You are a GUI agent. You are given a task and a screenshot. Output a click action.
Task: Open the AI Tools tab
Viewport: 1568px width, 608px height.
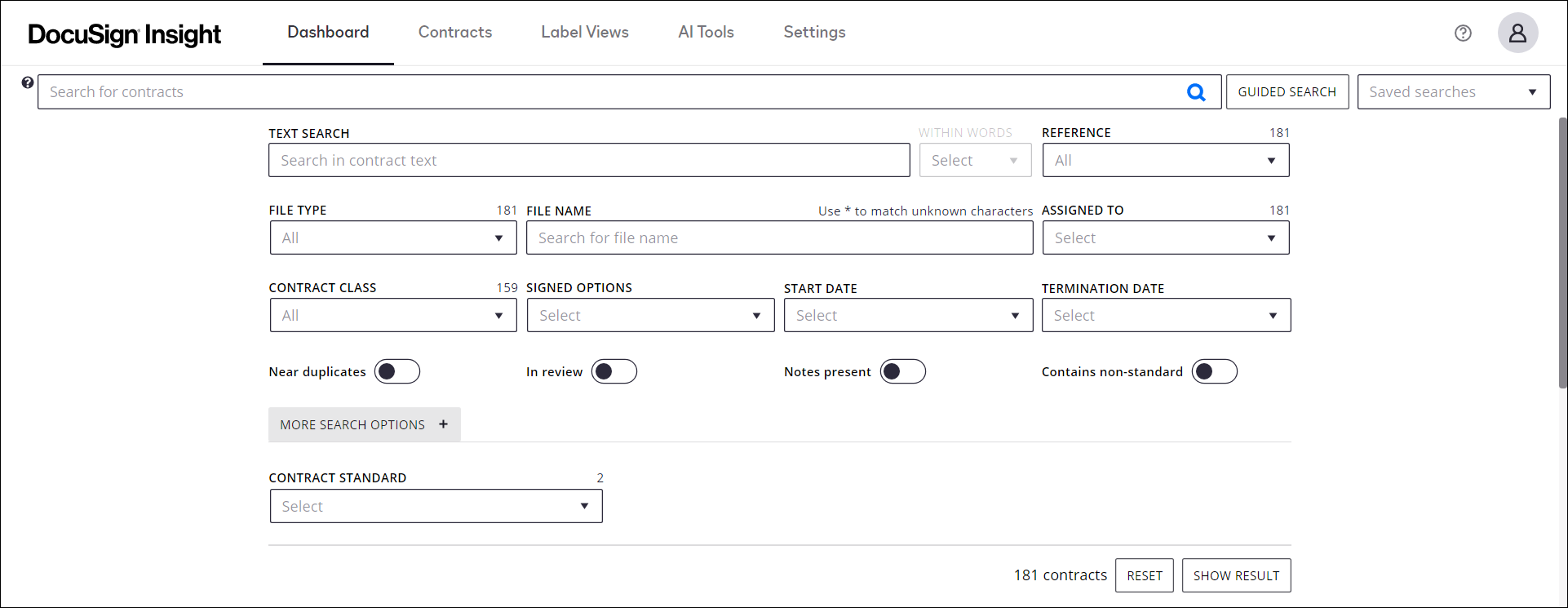706,33
